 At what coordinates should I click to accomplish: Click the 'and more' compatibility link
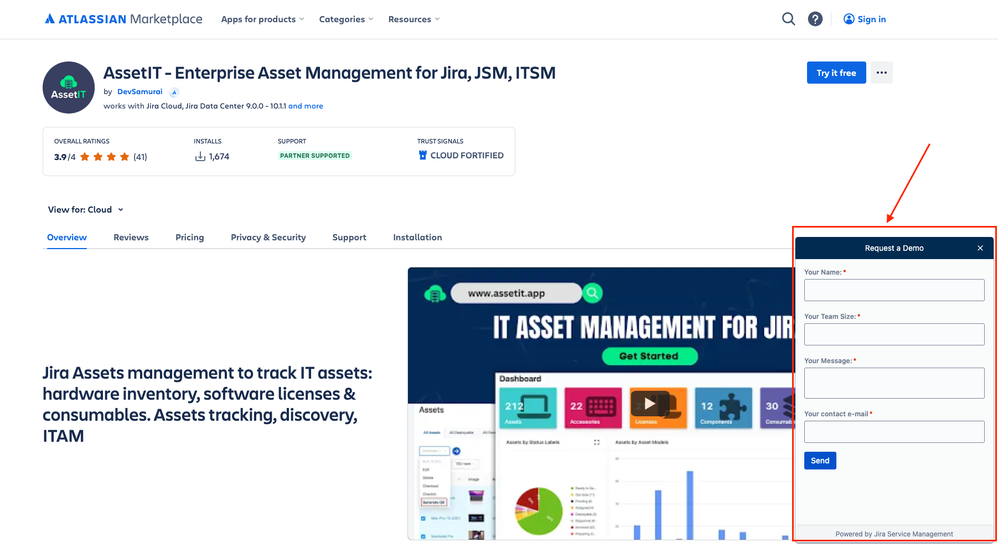point(306,106)
